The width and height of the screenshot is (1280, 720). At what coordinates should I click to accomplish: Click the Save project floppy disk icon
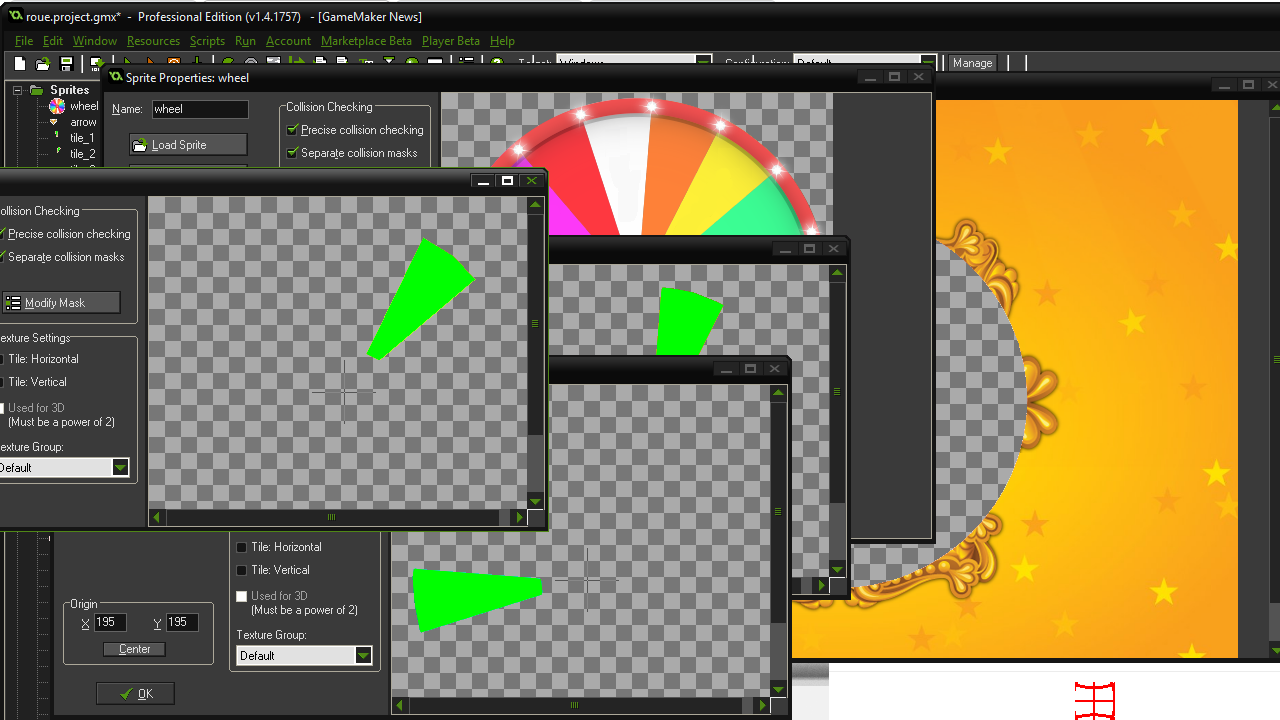67,63
